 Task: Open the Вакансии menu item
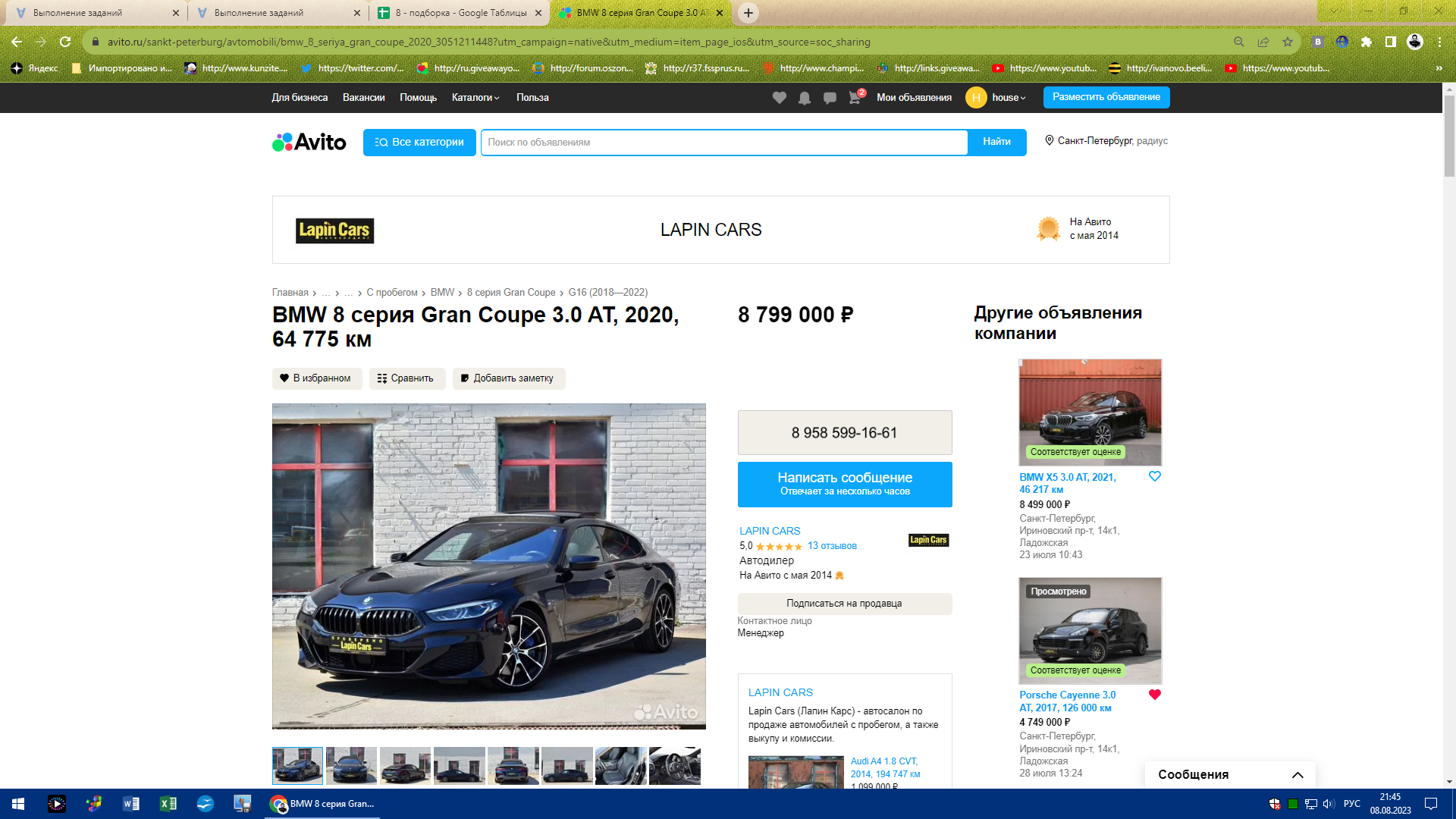coord(363,98)
